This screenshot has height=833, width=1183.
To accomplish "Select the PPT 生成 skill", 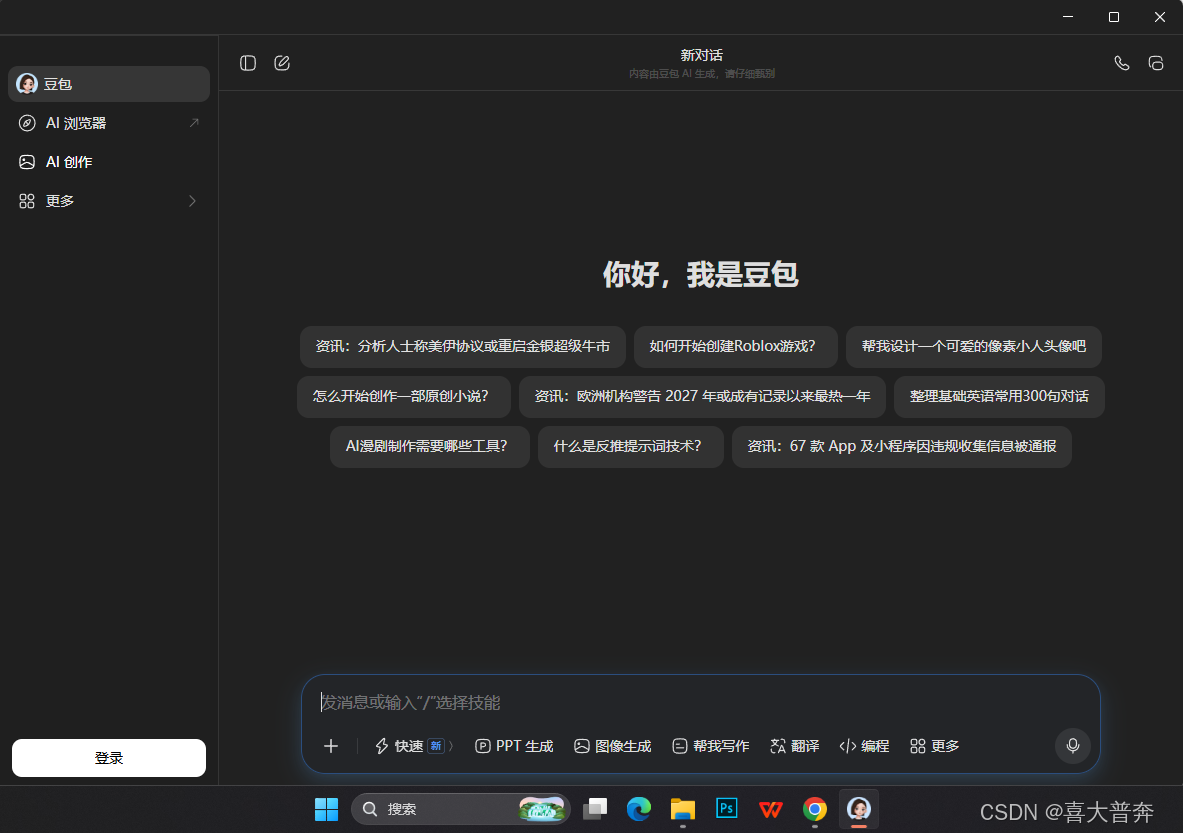I will pyautogui.click(x=514, y=746).
